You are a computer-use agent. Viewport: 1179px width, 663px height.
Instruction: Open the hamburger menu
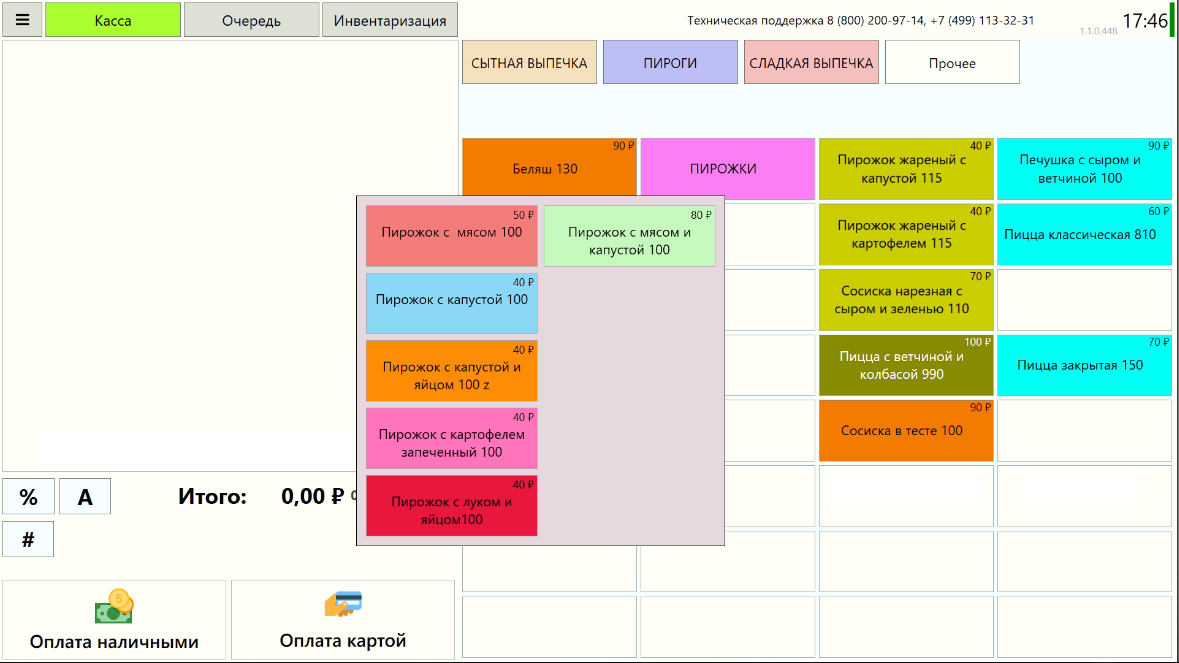pyautogui.click(x=22, y=20)
